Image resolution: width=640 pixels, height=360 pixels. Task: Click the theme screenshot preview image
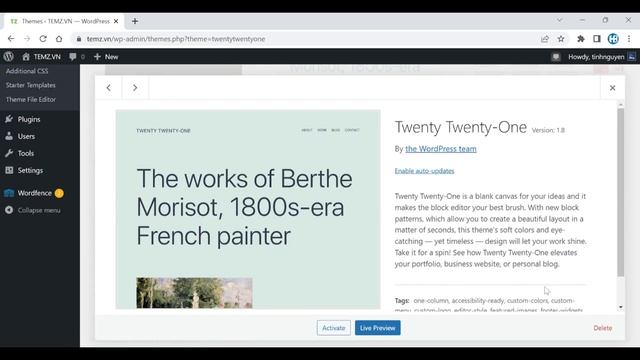point(248,209)
